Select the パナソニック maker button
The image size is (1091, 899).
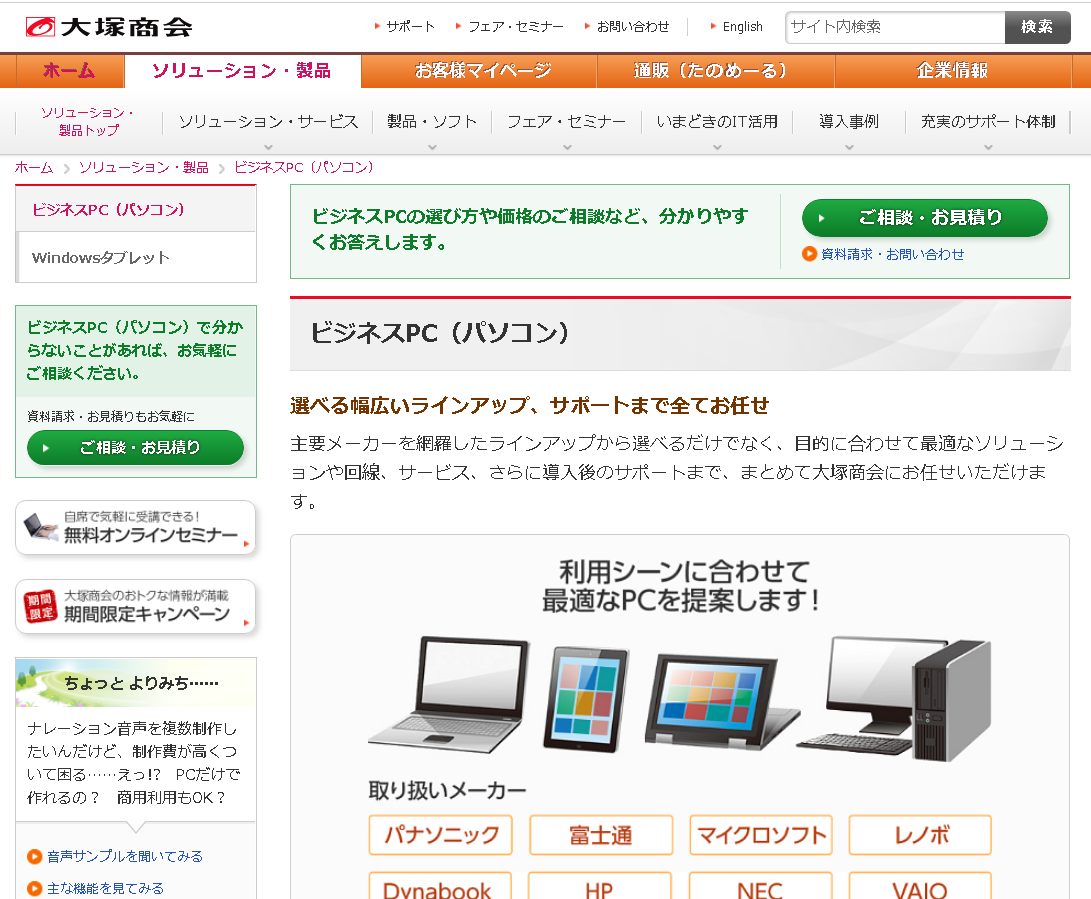click(x=440, y=835)
